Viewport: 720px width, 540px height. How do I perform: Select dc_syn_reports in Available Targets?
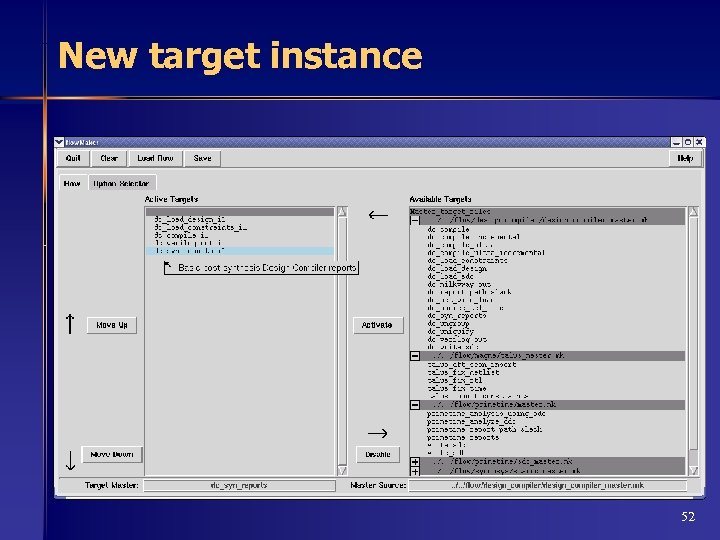(x=456, y=316)
